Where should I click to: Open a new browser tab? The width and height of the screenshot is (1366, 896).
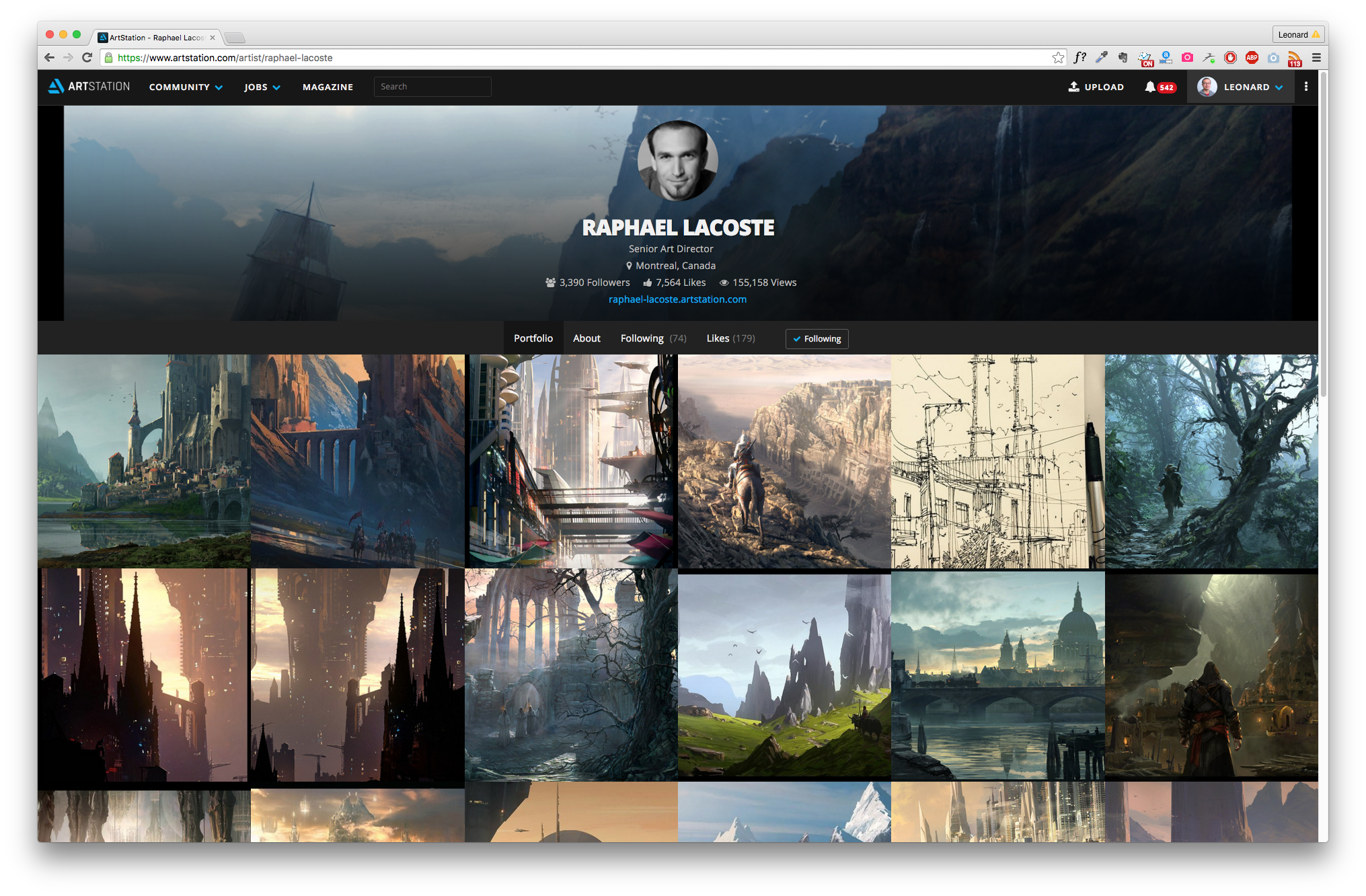tap(235, 38)
